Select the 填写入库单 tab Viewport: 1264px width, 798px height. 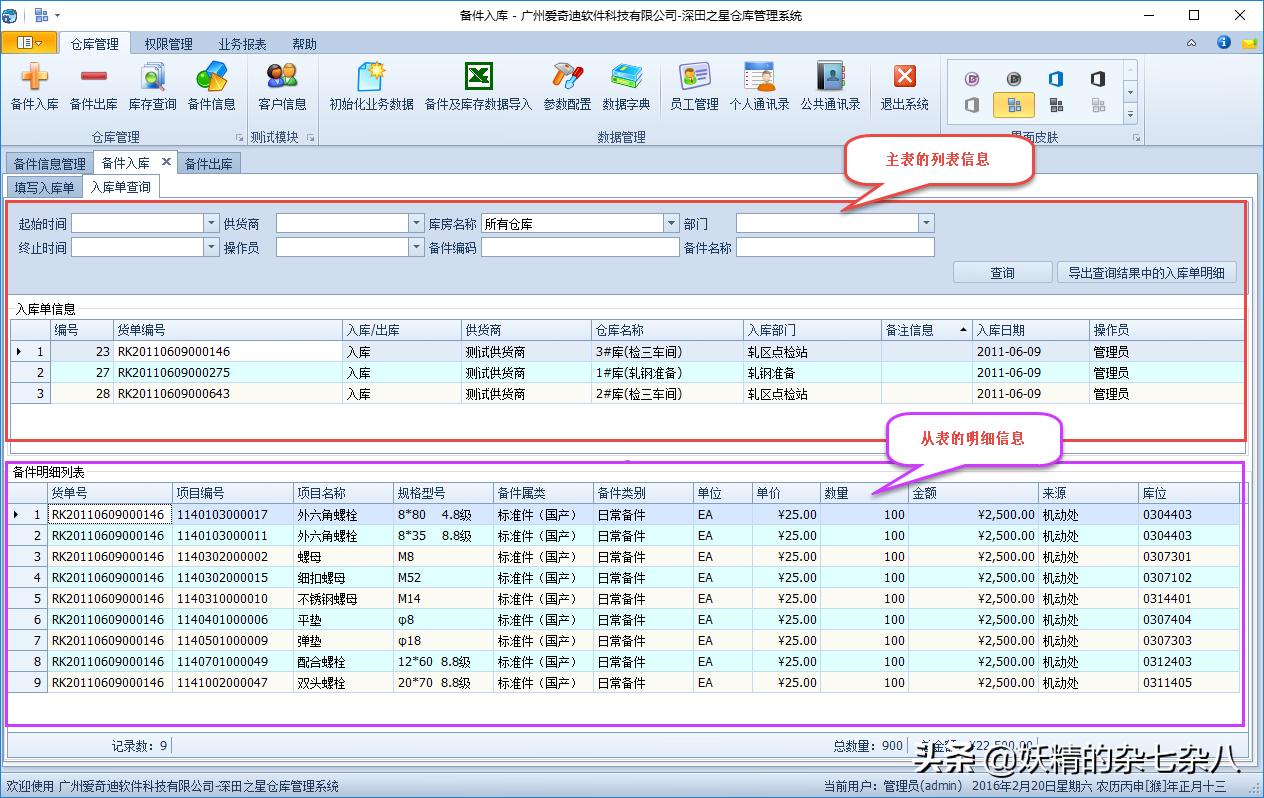[44, 187]
